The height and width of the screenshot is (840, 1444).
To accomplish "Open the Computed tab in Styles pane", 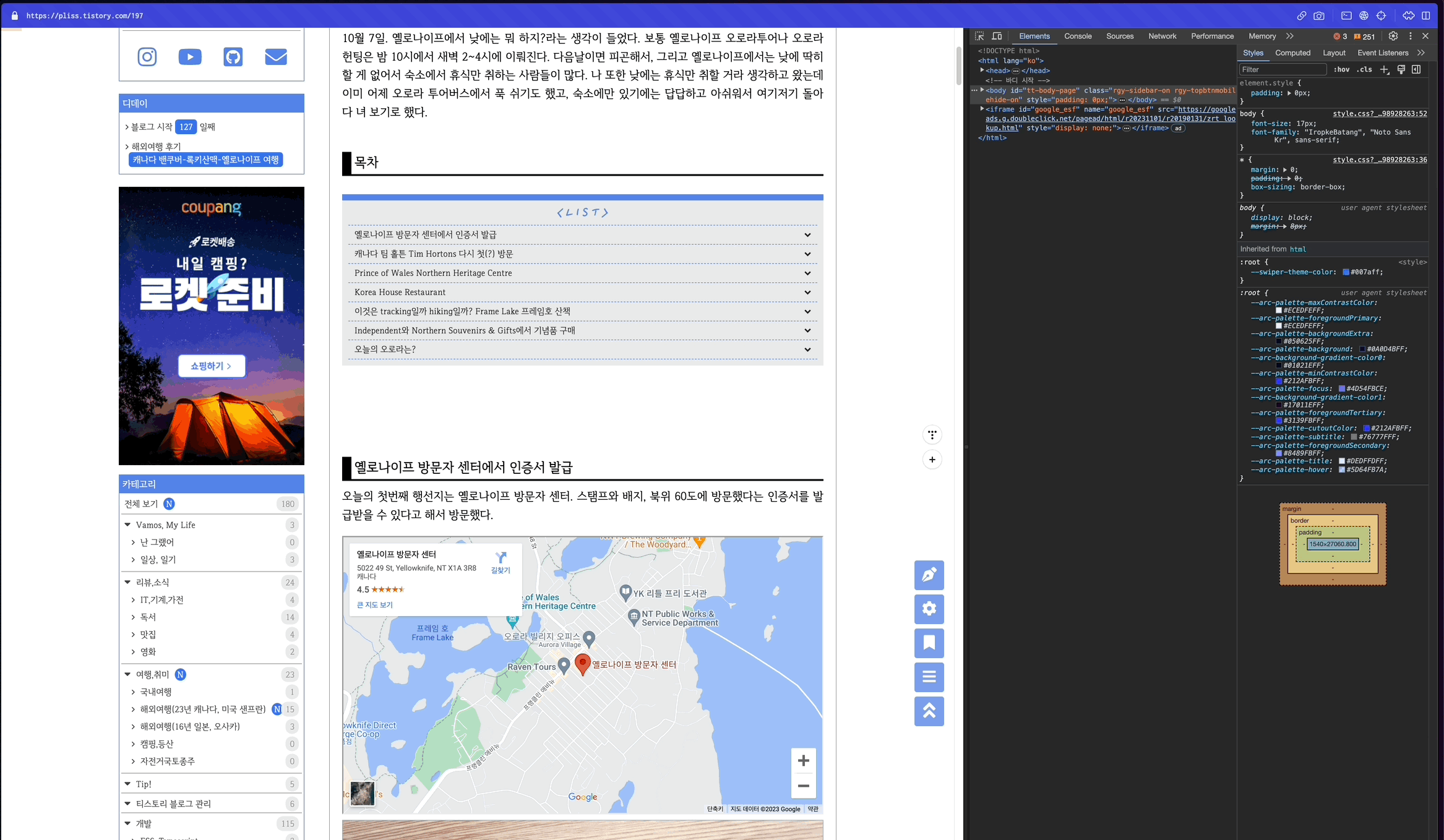I will 1293,53.
